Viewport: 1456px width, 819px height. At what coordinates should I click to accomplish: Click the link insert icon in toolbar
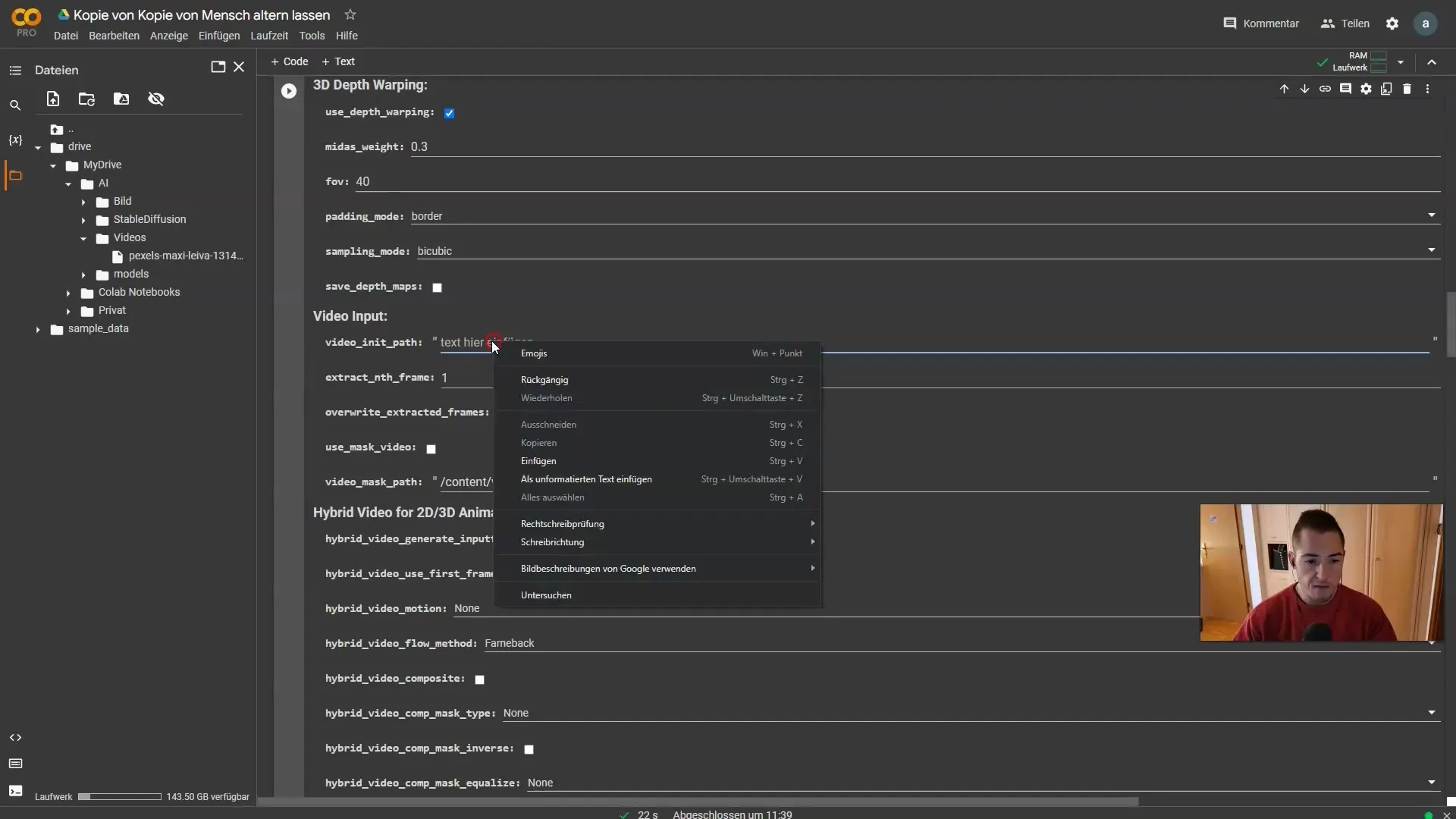[1326, 89]
